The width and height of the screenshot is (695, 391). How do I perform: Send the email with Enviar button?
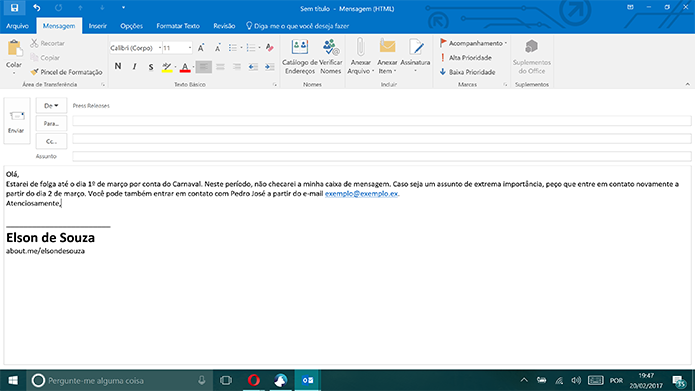tap(17, 121)
